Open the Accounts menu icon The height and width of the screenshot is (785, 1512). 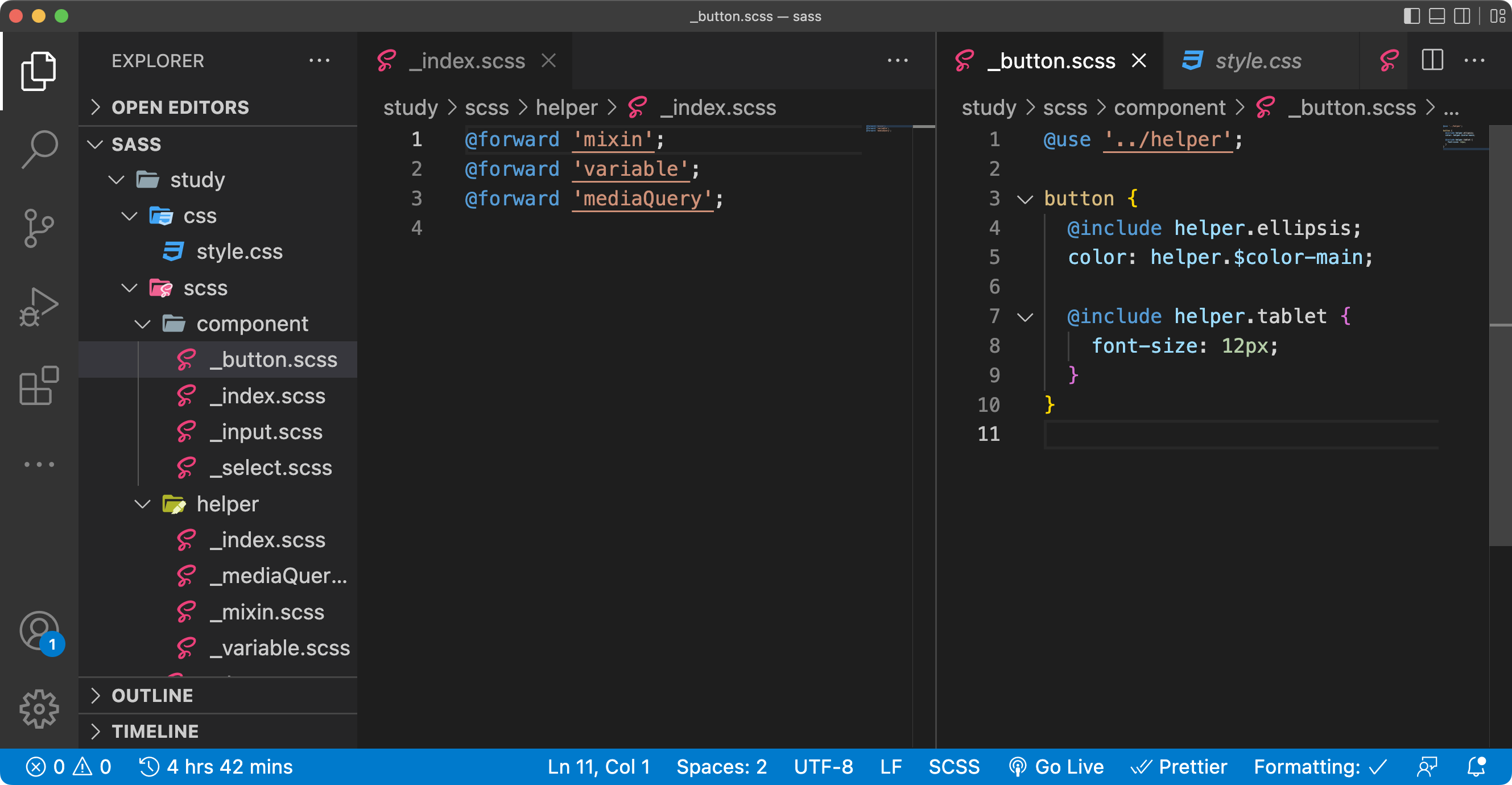click(x=39, y=631)
